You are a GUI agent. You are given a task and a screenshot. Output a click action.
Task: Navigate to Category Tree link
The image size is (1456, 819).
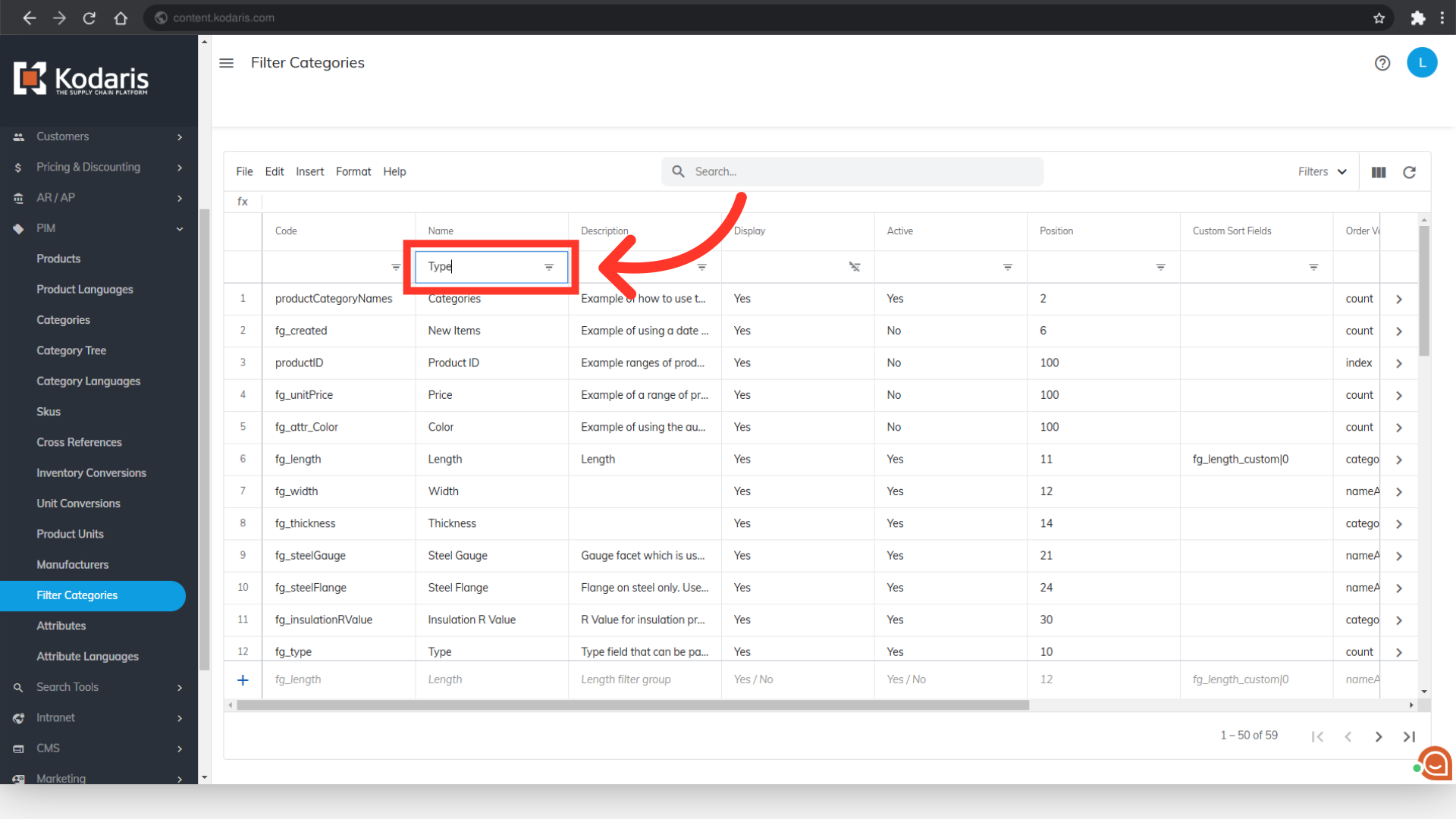(71, 350)
